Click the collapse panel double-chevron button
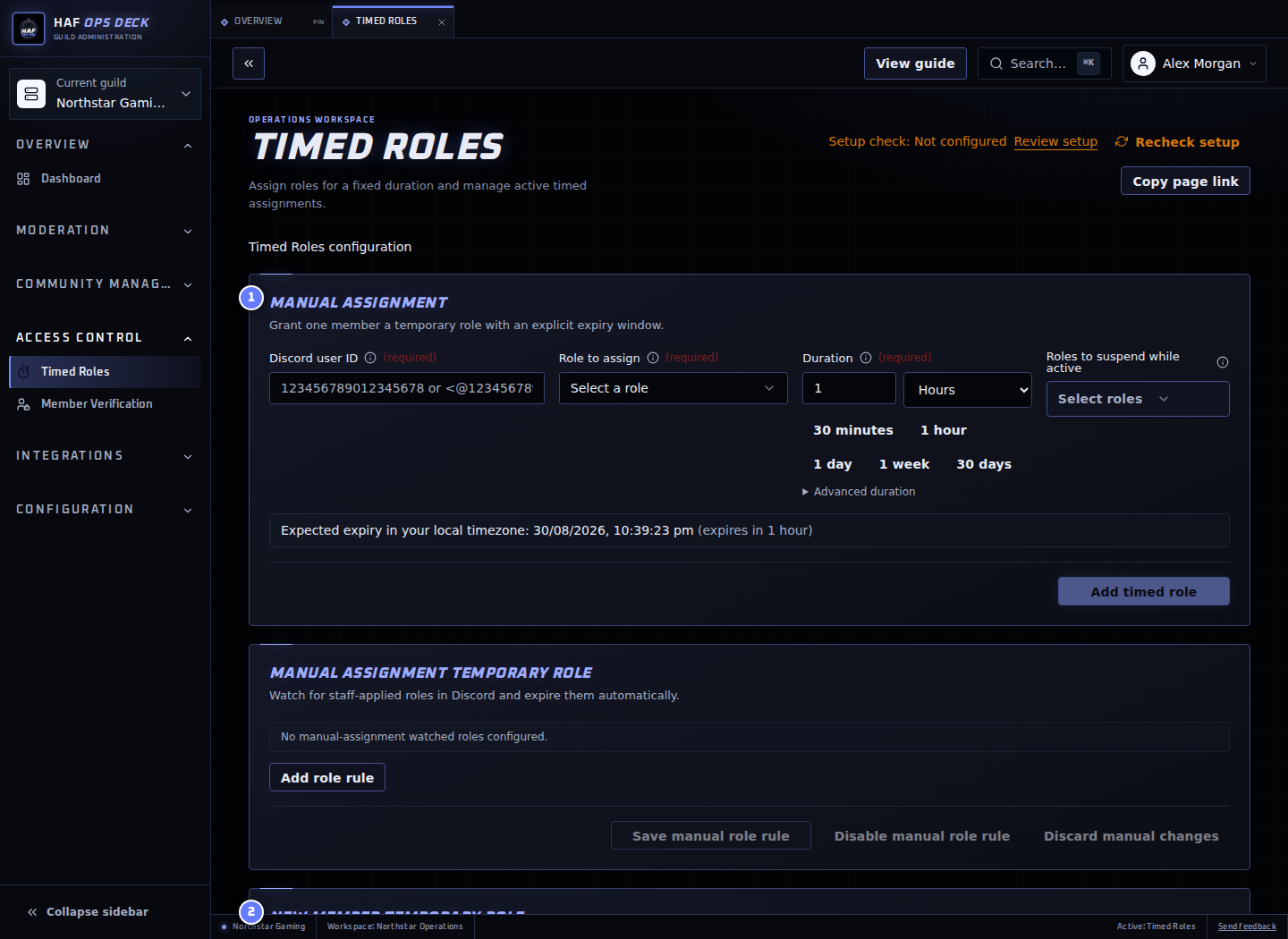This screenshot has width=1288, height=939. [x=249, y=63]
